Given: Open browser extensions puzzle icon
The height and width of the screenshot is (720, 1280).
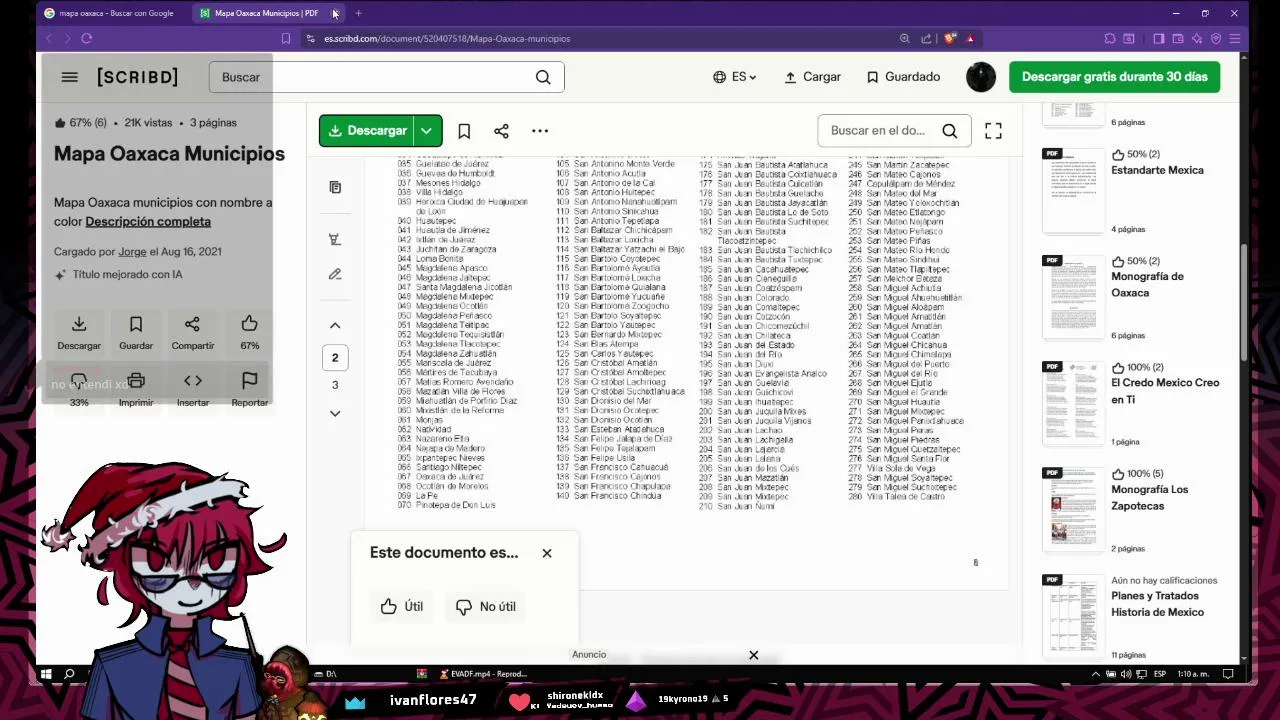Looking at the screenshot, I should [x=1110, y=38].
